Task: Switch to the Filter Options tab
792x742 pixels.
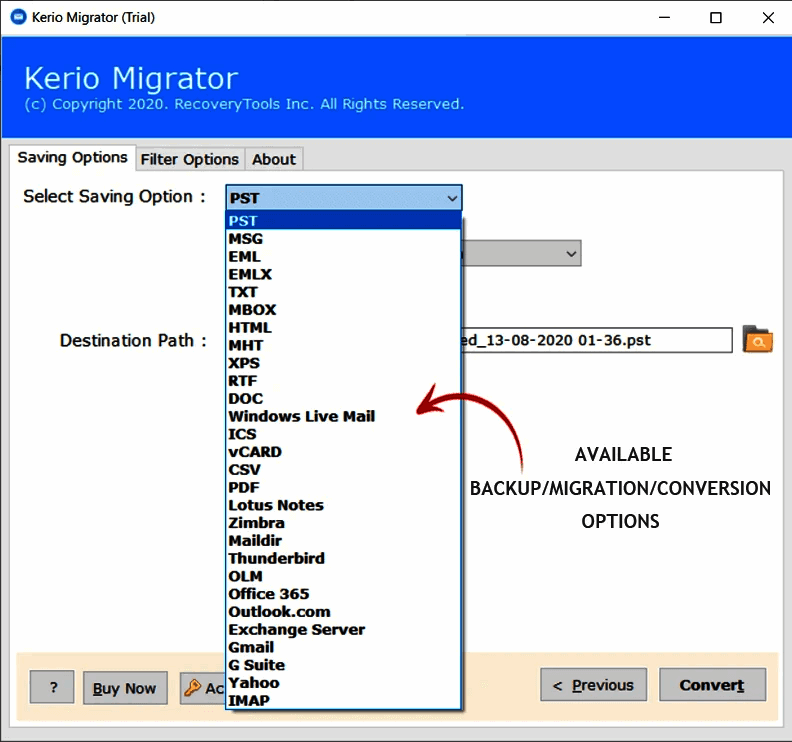Action: click(189, 159)
